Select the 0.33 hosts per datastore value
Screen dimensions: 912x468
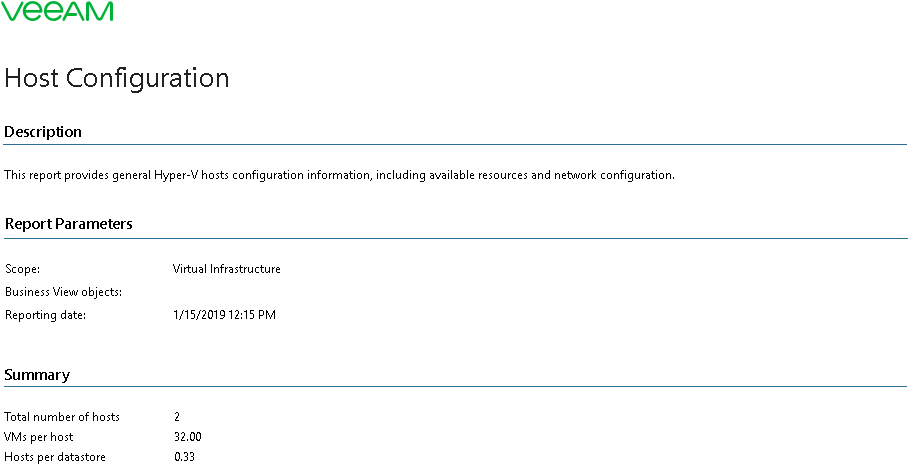tap(184, 458)
